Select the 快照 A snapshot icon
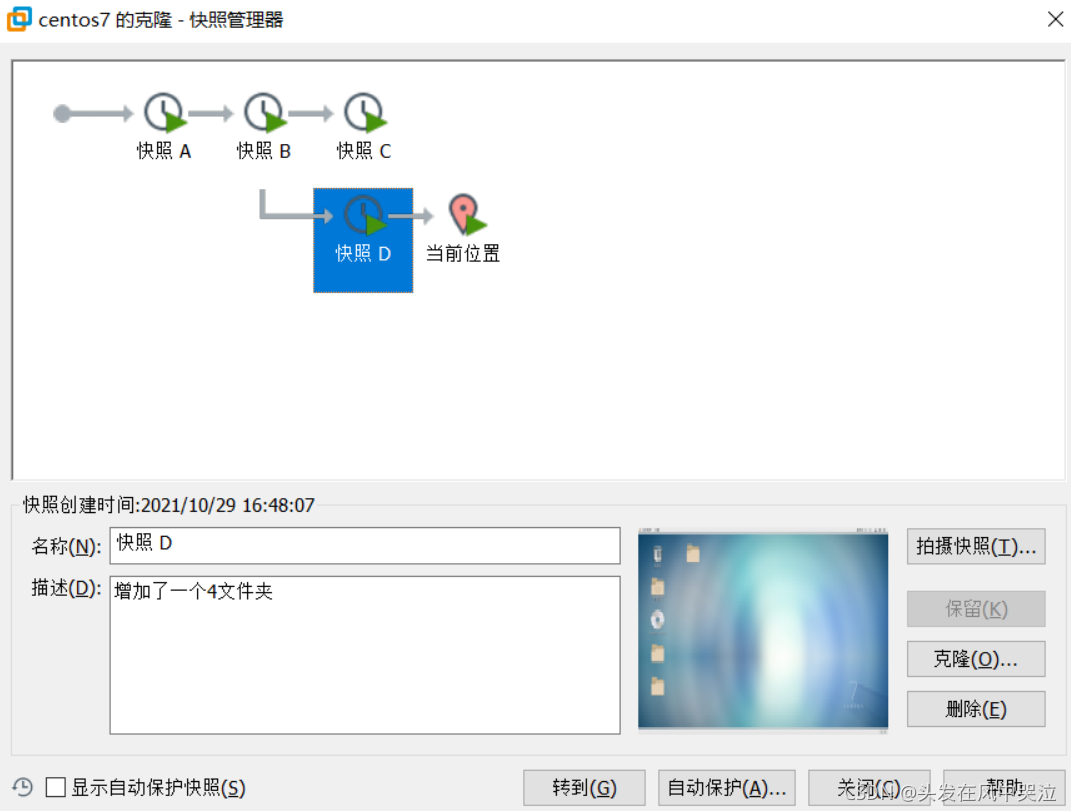Screen dimensions: 1071x811 (x=163, y=112)
